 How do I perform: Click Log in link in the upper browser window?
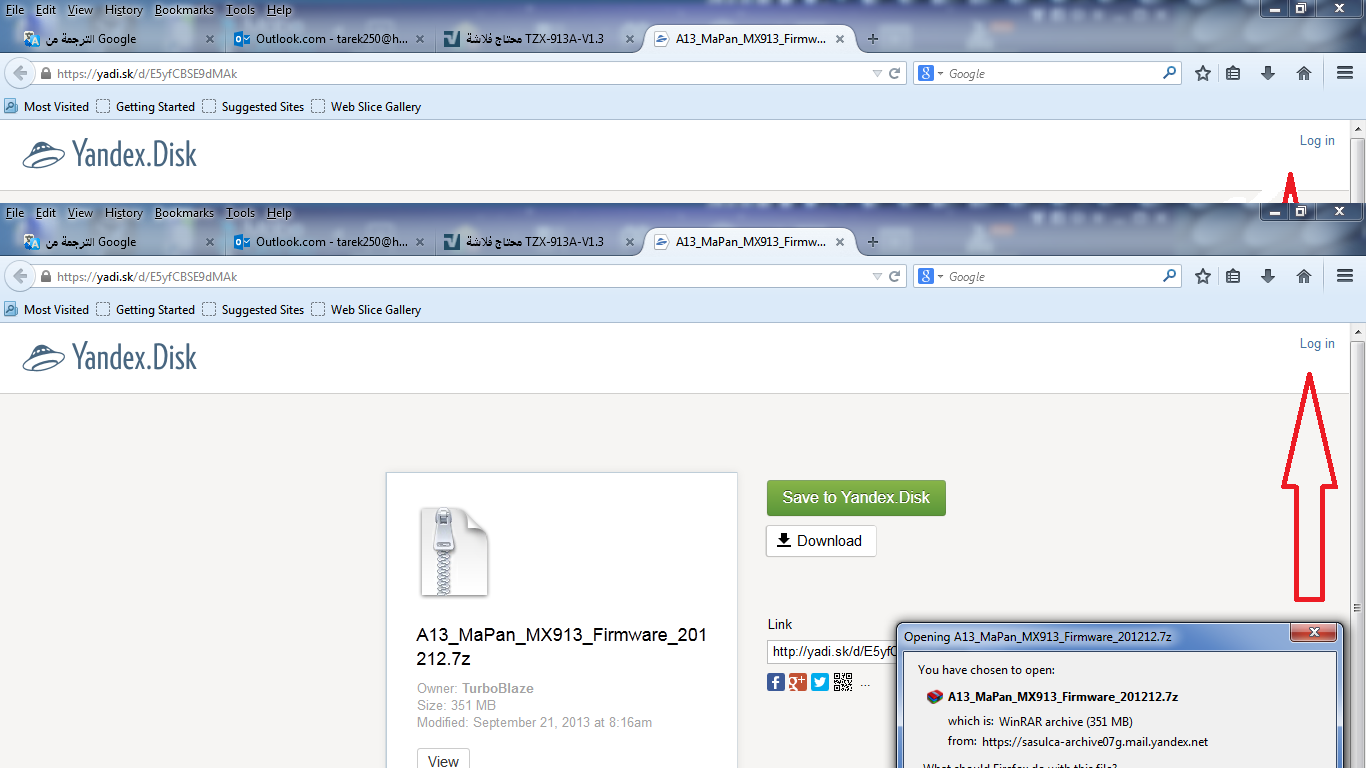click(x=1317, y=141)
